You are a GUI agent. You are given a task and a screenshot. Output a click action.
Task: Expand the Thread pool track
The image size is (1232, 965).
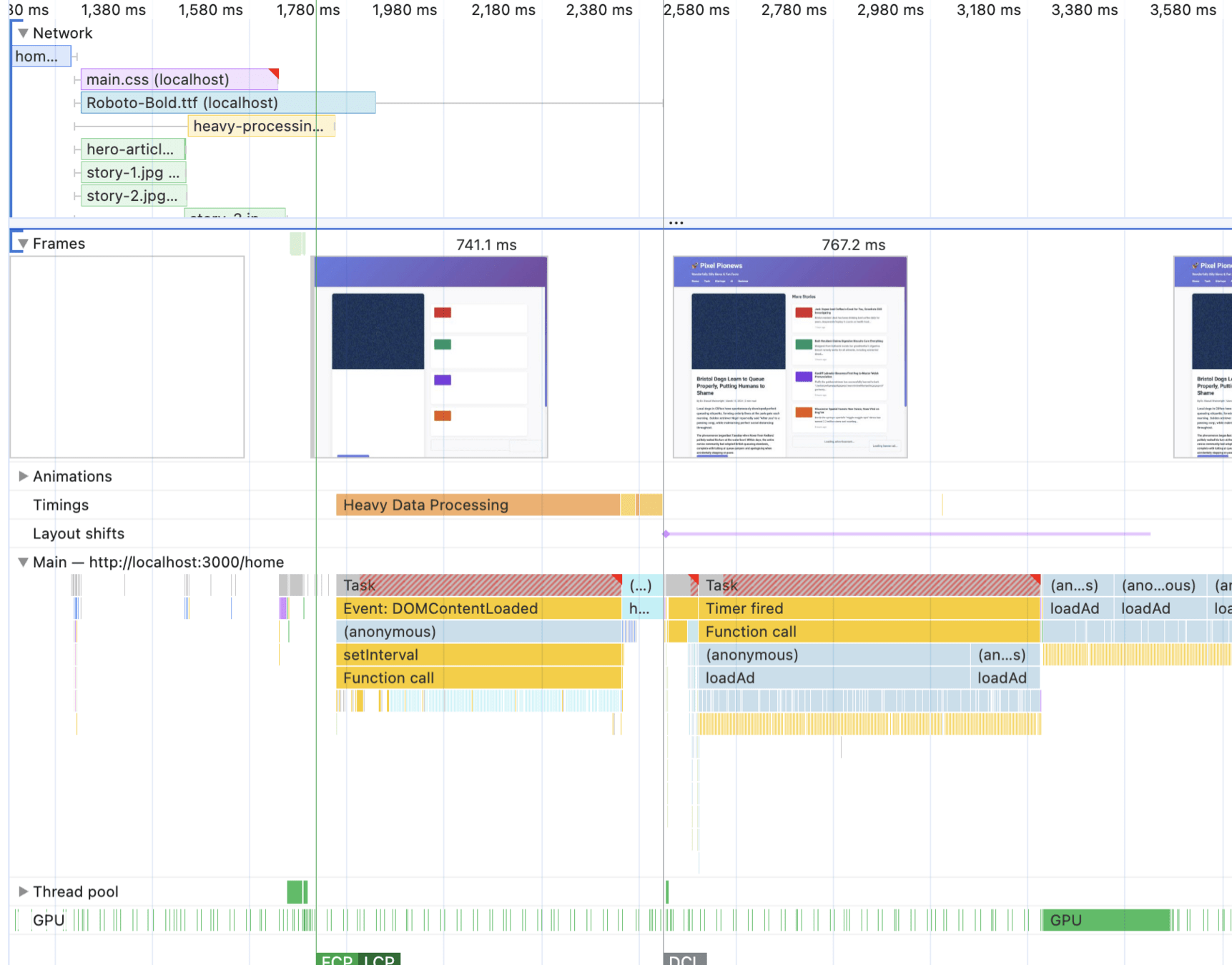pyautogui.click(x=23, y=891)
